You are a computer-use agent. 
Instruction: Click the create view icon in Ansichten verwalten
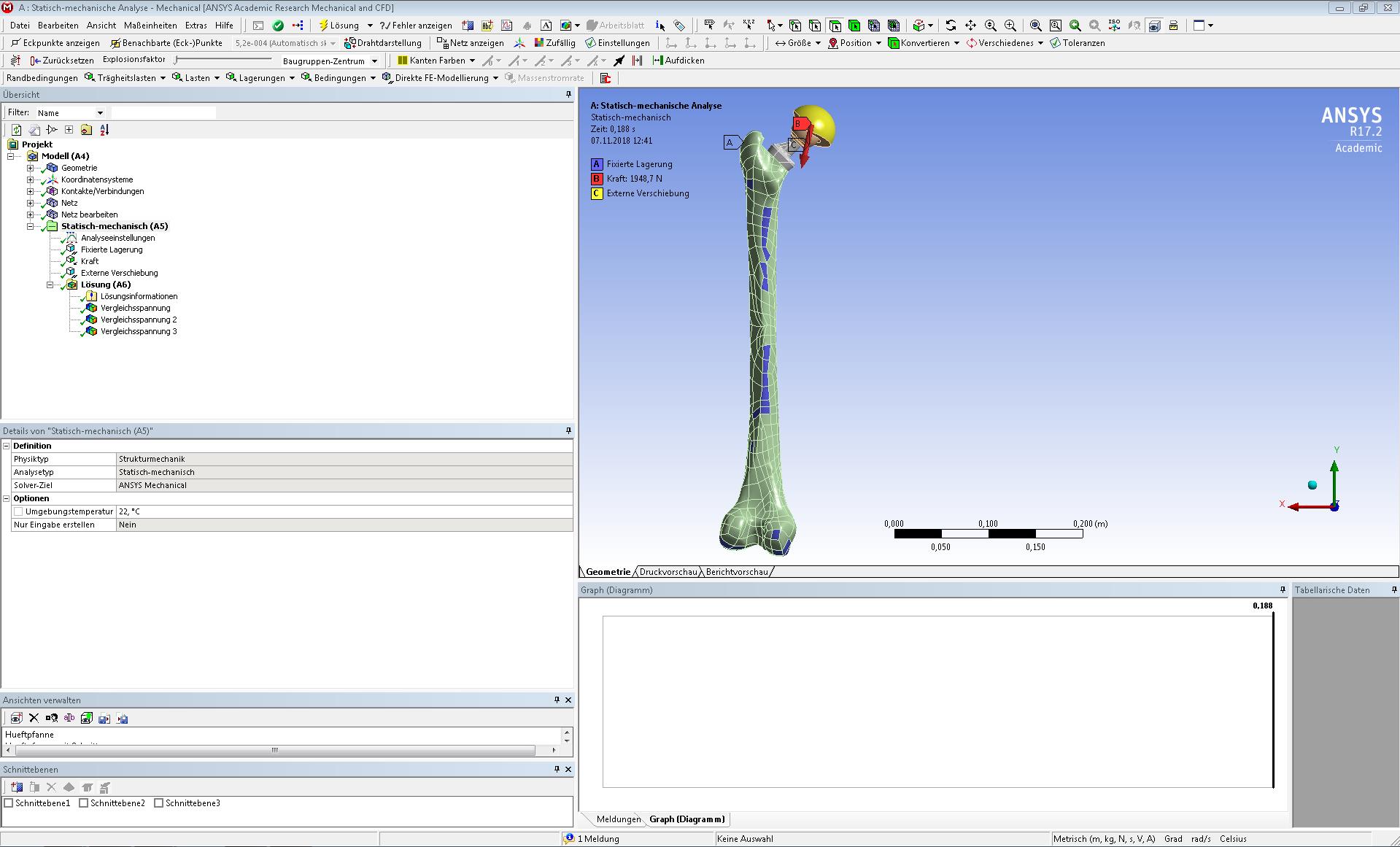tap(16, 719)
